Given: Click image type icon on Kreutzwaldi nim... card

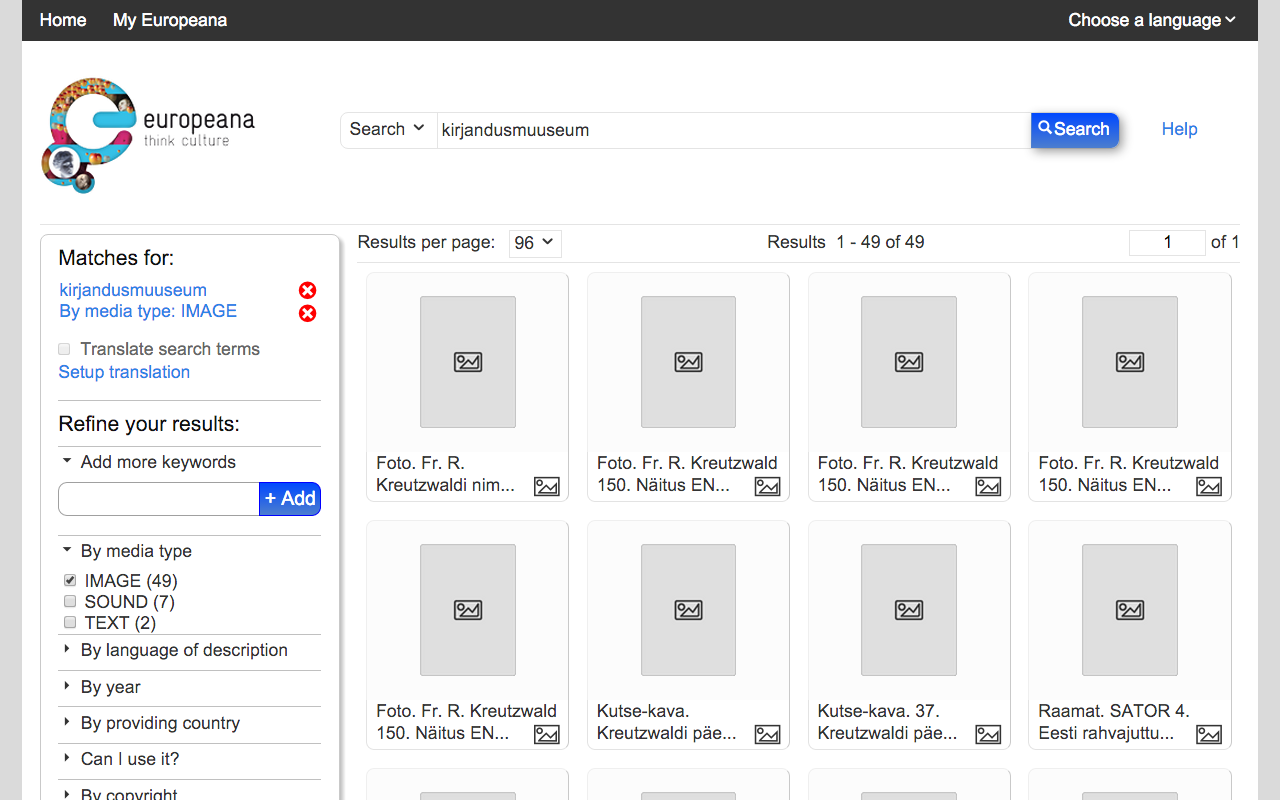Looking at the screenshot, I should [547, 486].
